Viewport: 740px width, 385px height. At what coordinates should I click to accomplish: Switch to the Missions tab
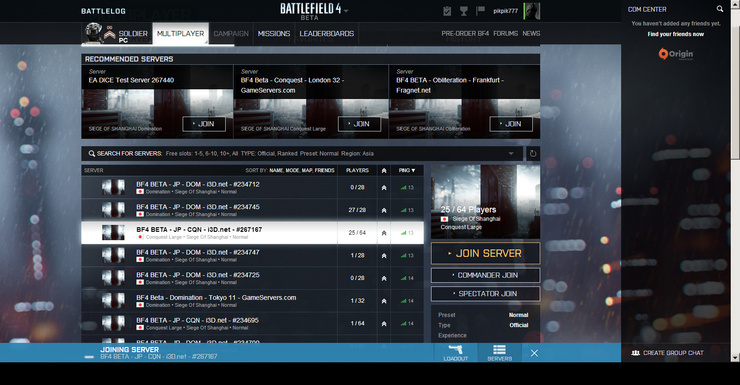click(274, 33)
